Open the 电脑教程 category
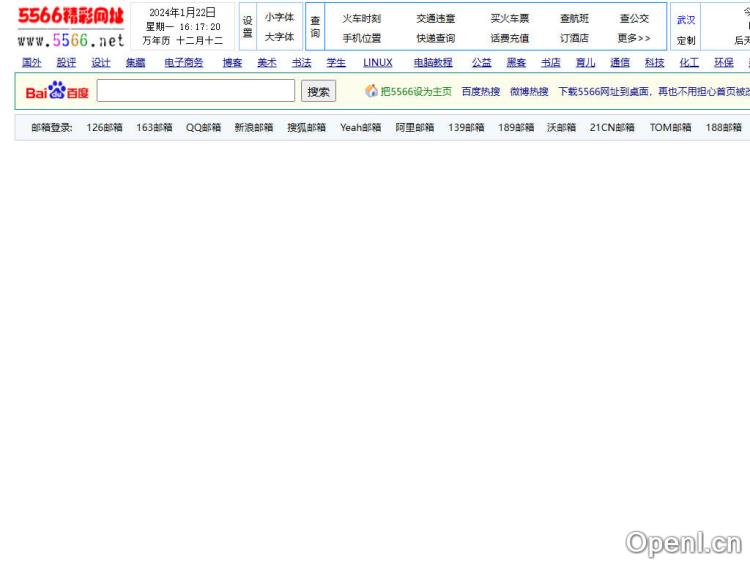The image size is (750, 562). (433, 62)
